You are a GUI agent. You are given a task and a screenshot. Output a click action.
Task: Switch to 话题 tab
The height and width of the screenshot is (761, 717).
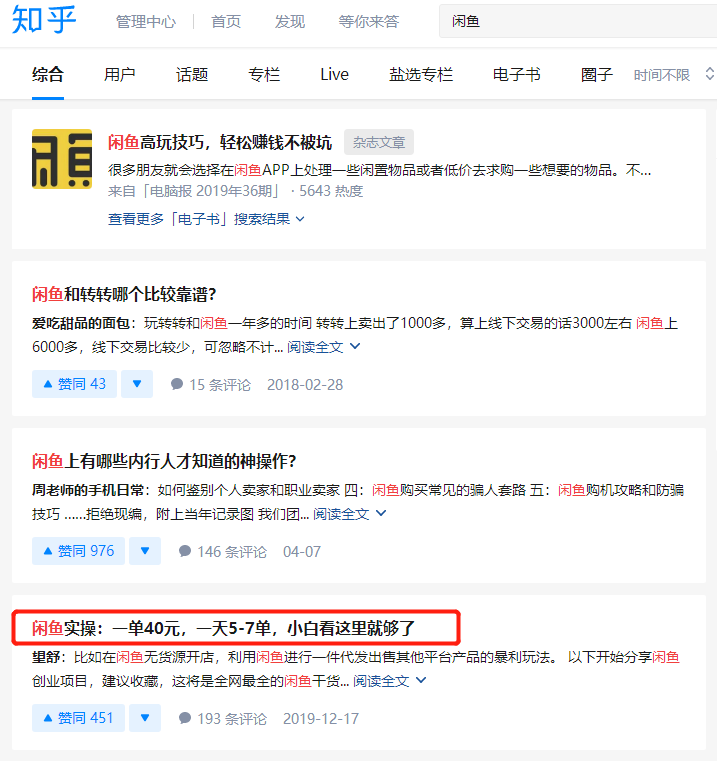pyautogui.click(x=192, y=75)
